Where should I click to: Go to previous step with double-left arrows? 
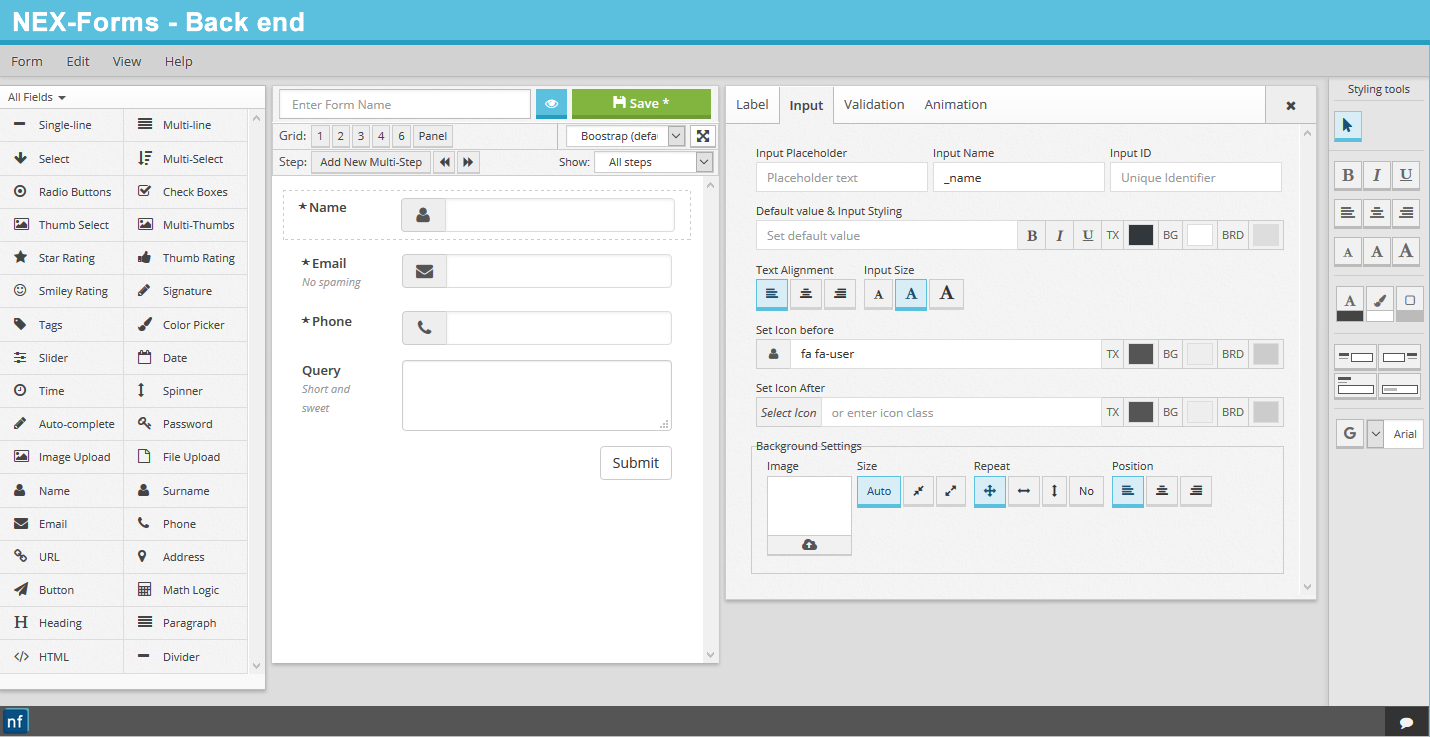click(444, 162)
